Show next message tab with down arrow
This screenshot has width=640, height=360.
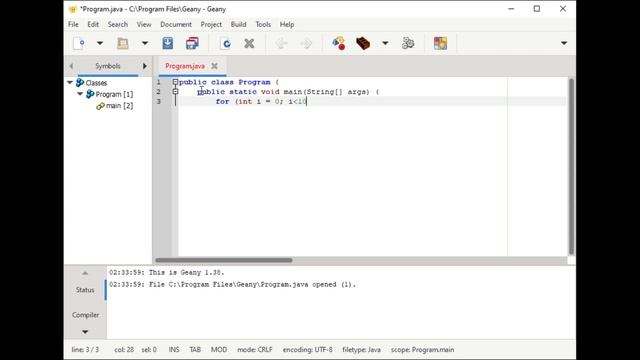pyautogui.click(x=85, y=332)
